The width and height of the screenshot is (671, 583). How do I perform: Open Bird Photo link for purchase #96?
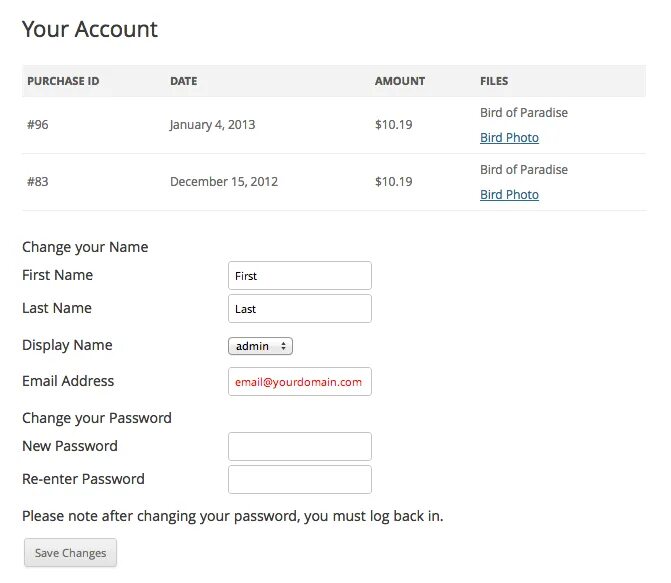pos(509,138)
